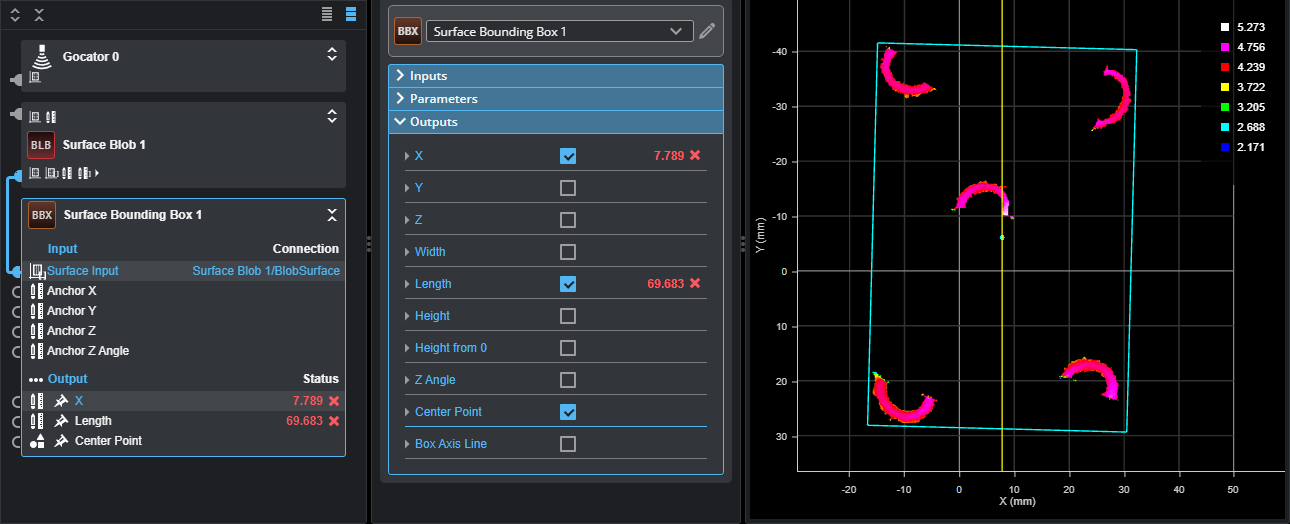Click the Surface Input data icon
The height and width of the screenshot is (524, 1290).
38,271
